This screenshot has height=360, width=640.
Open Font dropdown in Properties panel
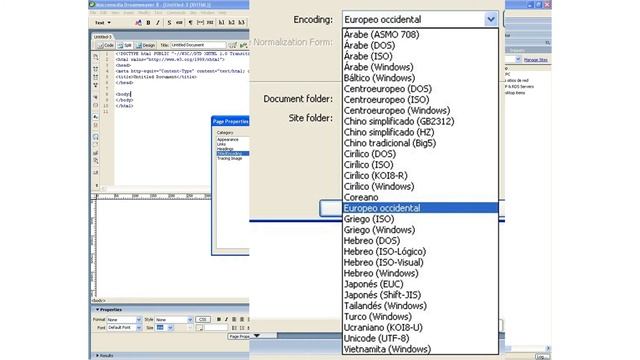click(x=138, y=328)
